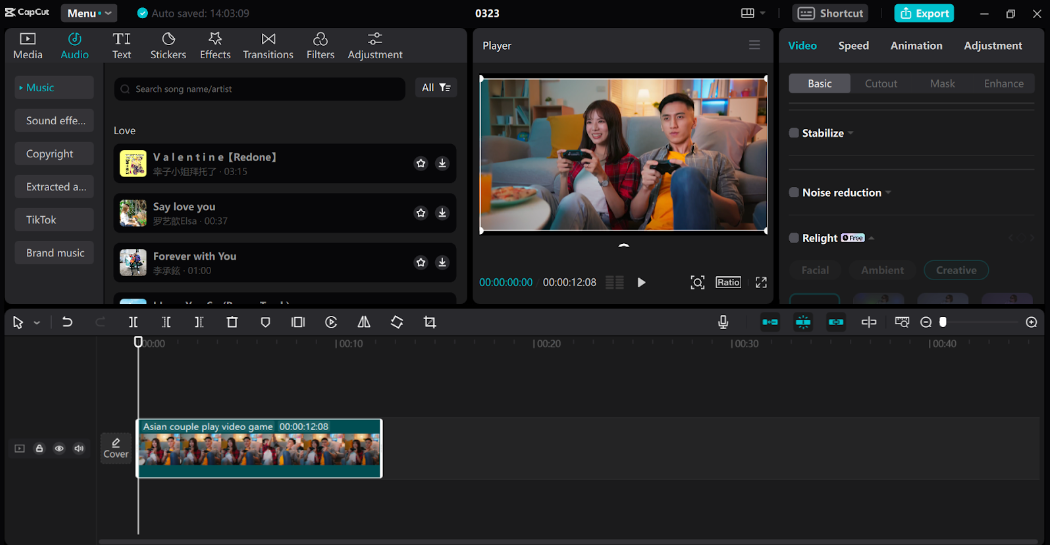Select the TikTok audio category
Viewport: 1050px width, 545px height.
click(x=55, y=220)
